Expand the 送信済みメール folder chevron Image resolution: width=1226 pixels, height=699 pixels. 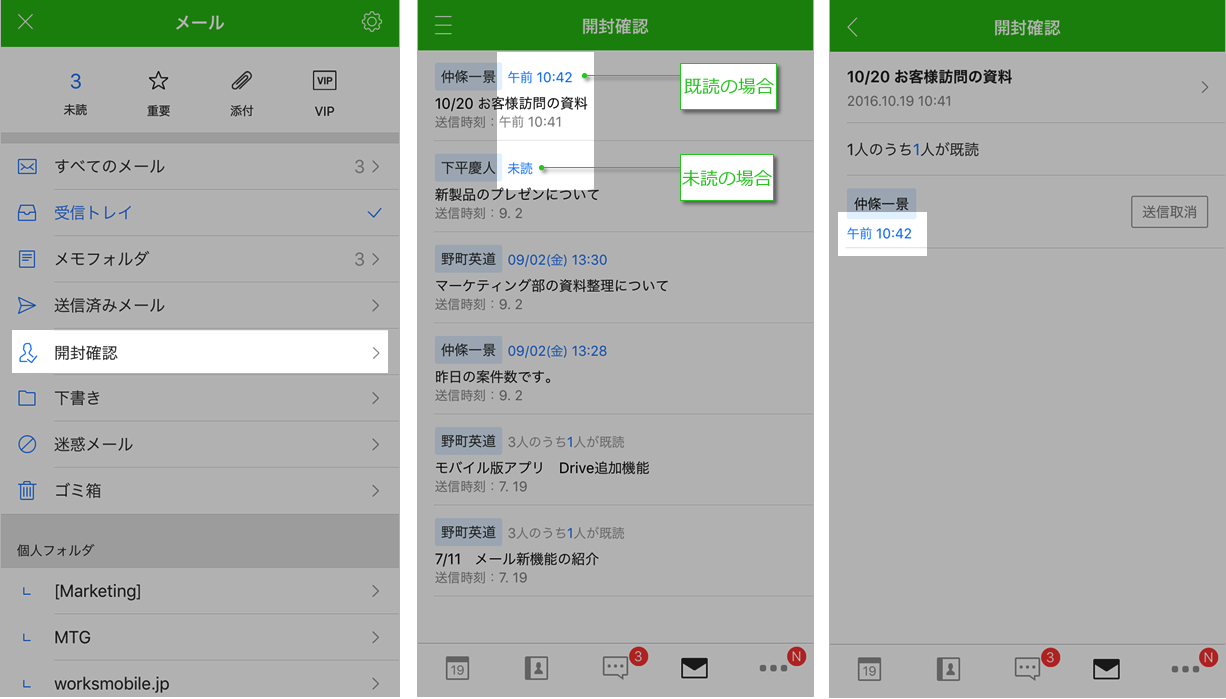(375, 305)
